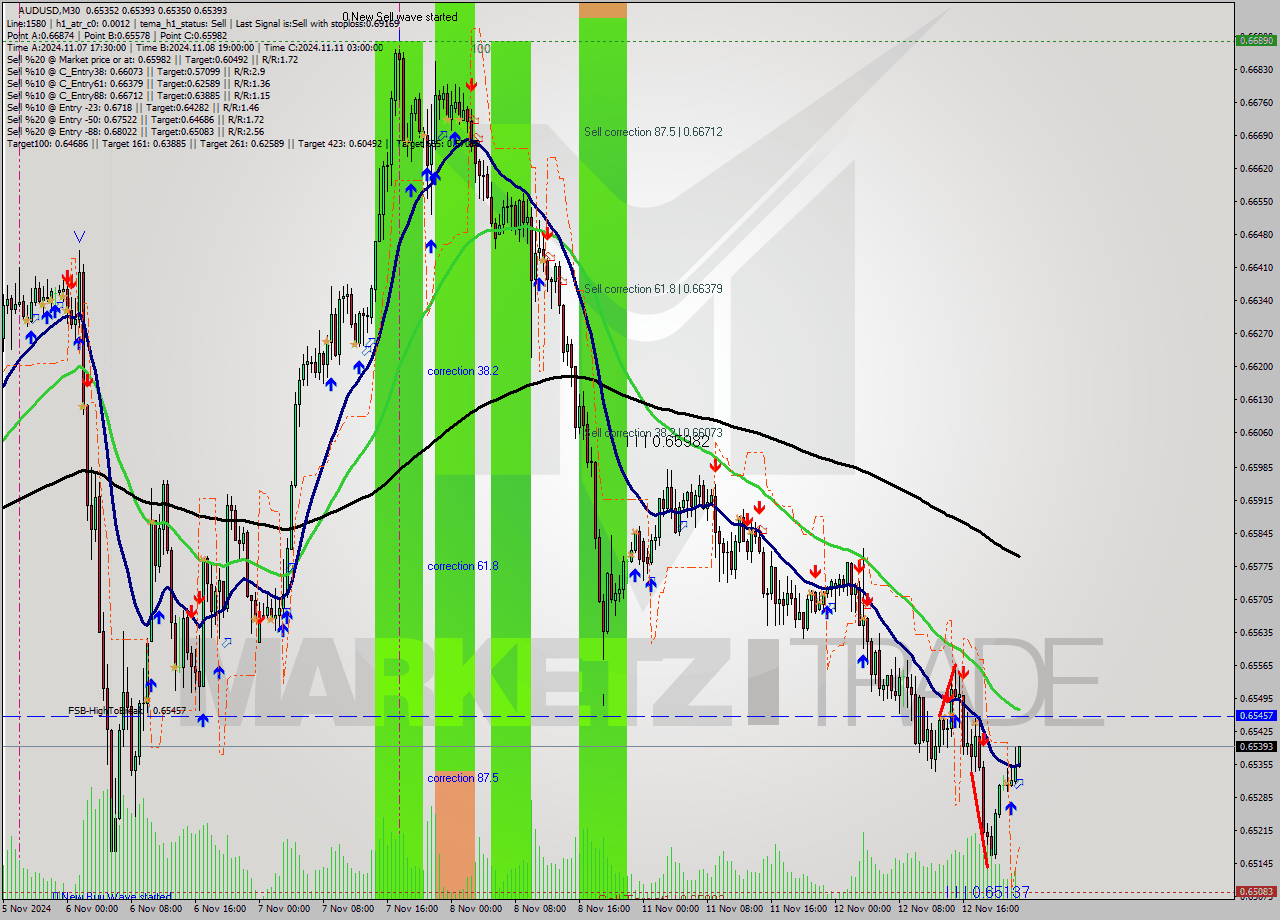Image resolution: width=1280 pixels, height=920 pixels.
Task: Click the 0.65565 price axis value
Action: 1256,666
